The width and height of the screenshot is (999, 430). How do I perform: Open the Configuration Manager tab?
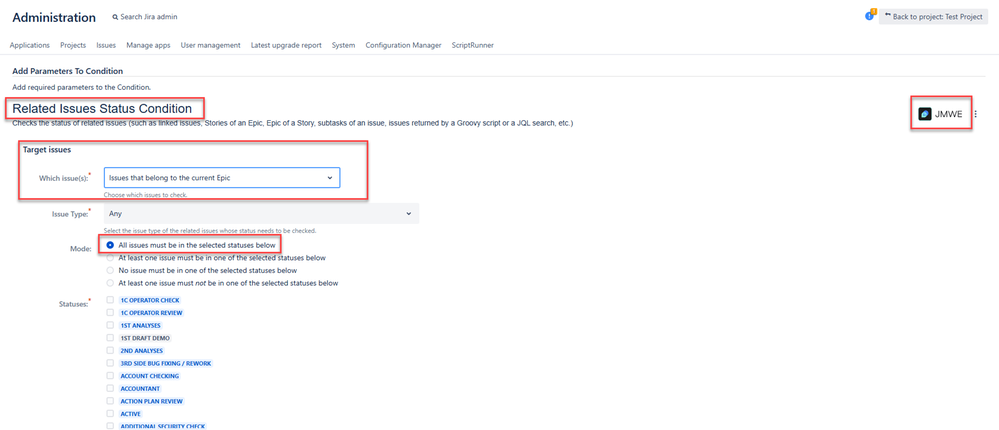[403, 45]
